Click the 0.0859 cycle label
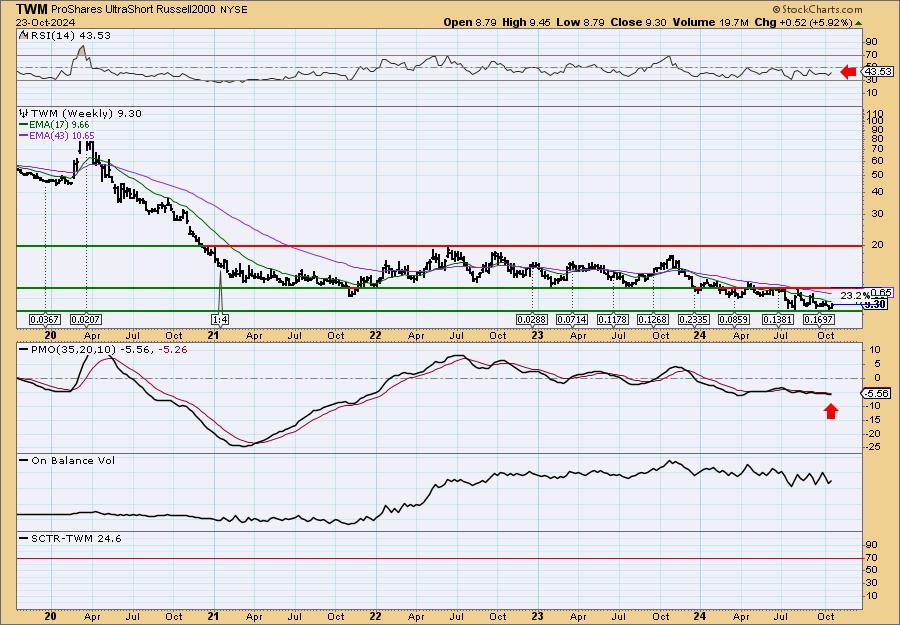The width and height of the screenshot is (900, 625). click(734, 319)
